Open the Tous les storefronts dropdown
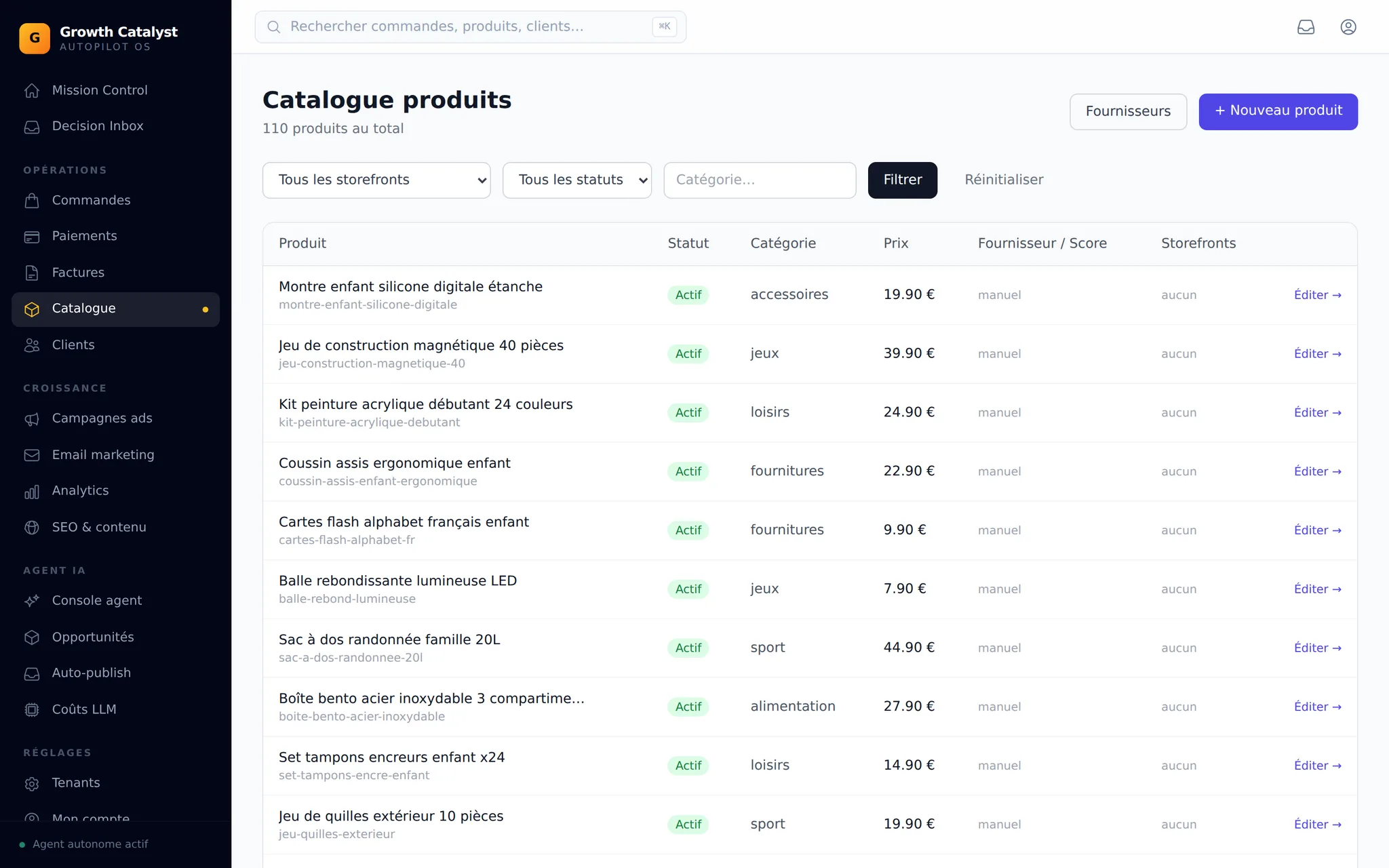This screenshot has width=1389, height=868. (376, 180)
